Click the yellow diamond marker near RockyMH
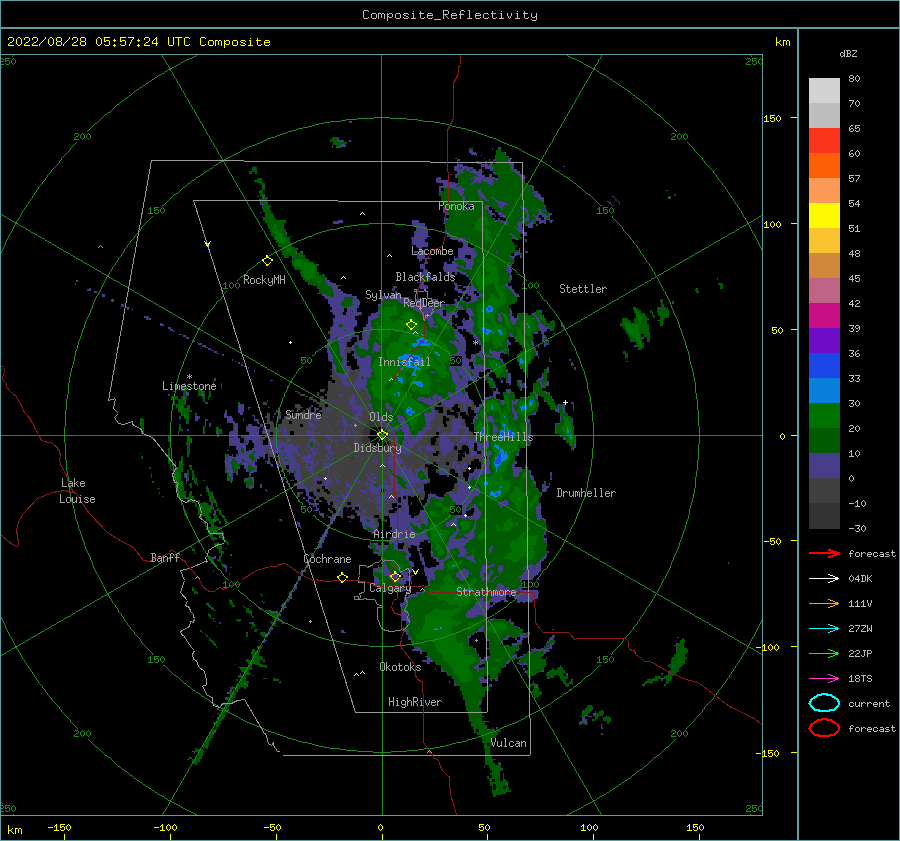The width and height of the screenshot is (900, 841). point(267,261)
